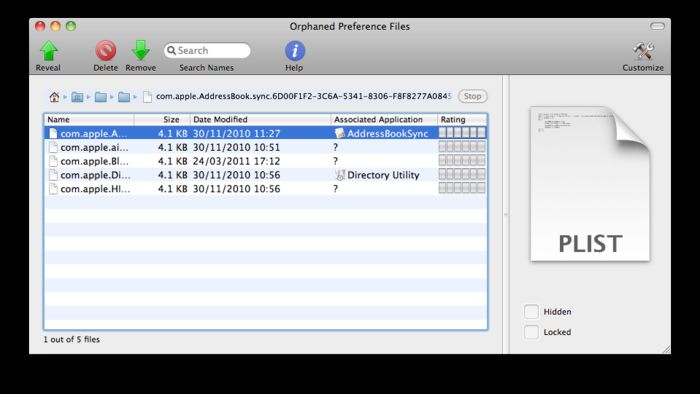700x394 pixels.
Task: Click the com.apple.AddressBook.sync path text
Action: pos(304,96)
